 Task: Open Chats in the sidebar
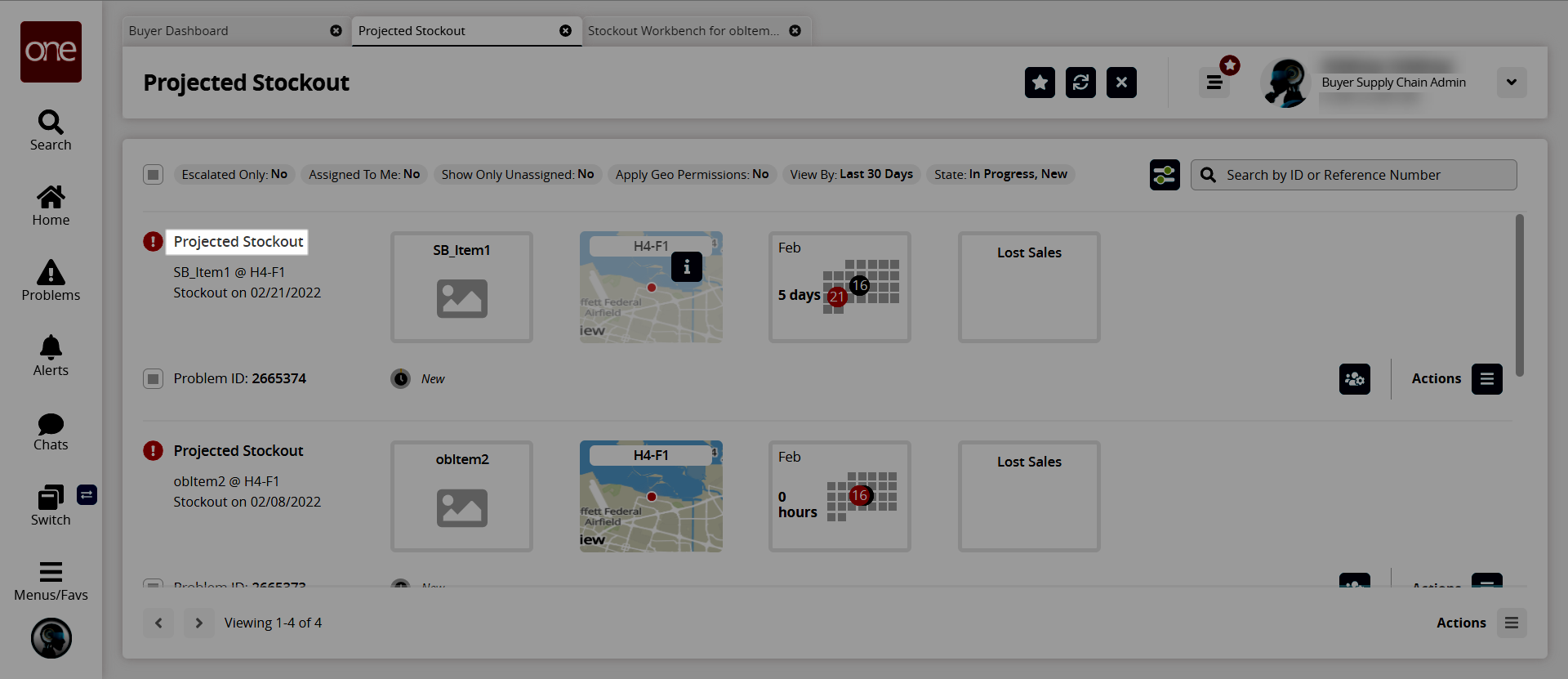(51, 431)
